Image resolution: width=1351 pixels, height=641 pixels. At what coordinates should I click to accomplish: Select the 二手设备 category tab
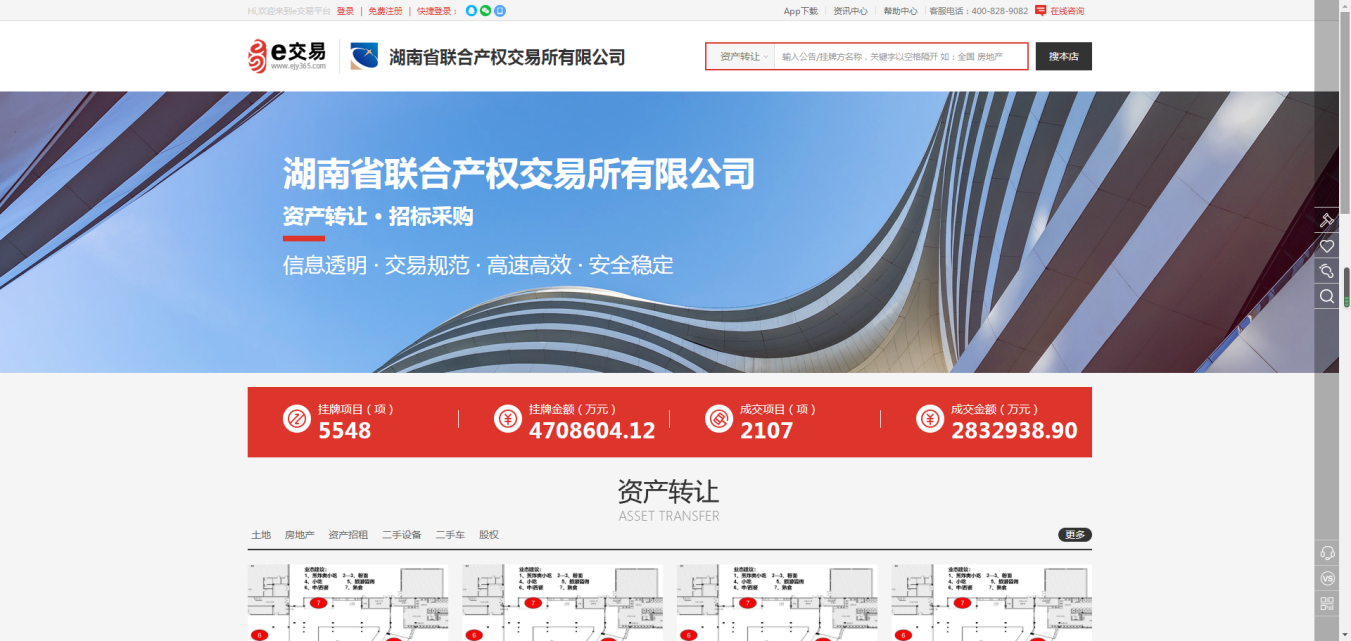(402, 535)
